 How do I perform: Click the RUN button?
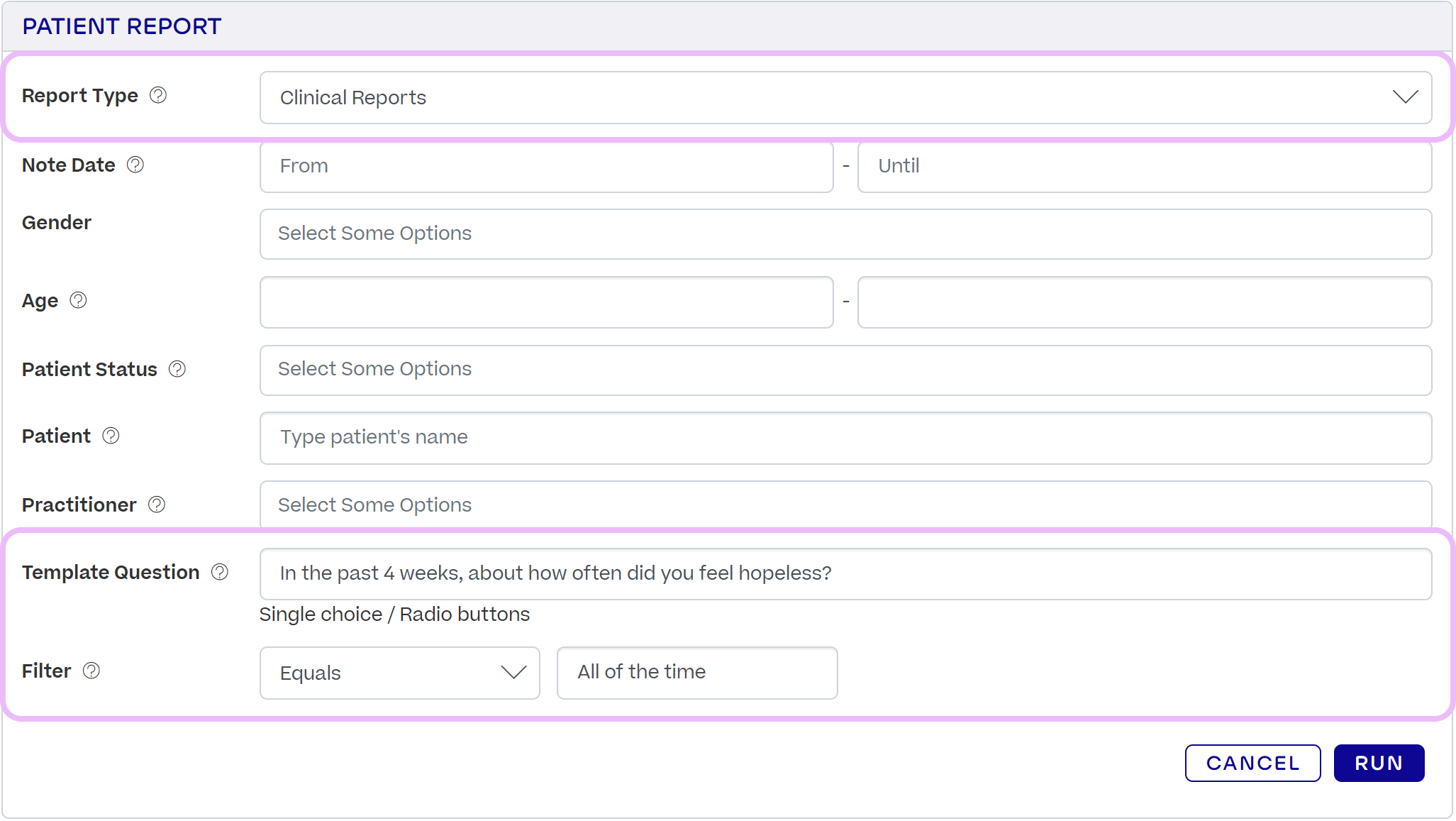(x=1378, y=762)
